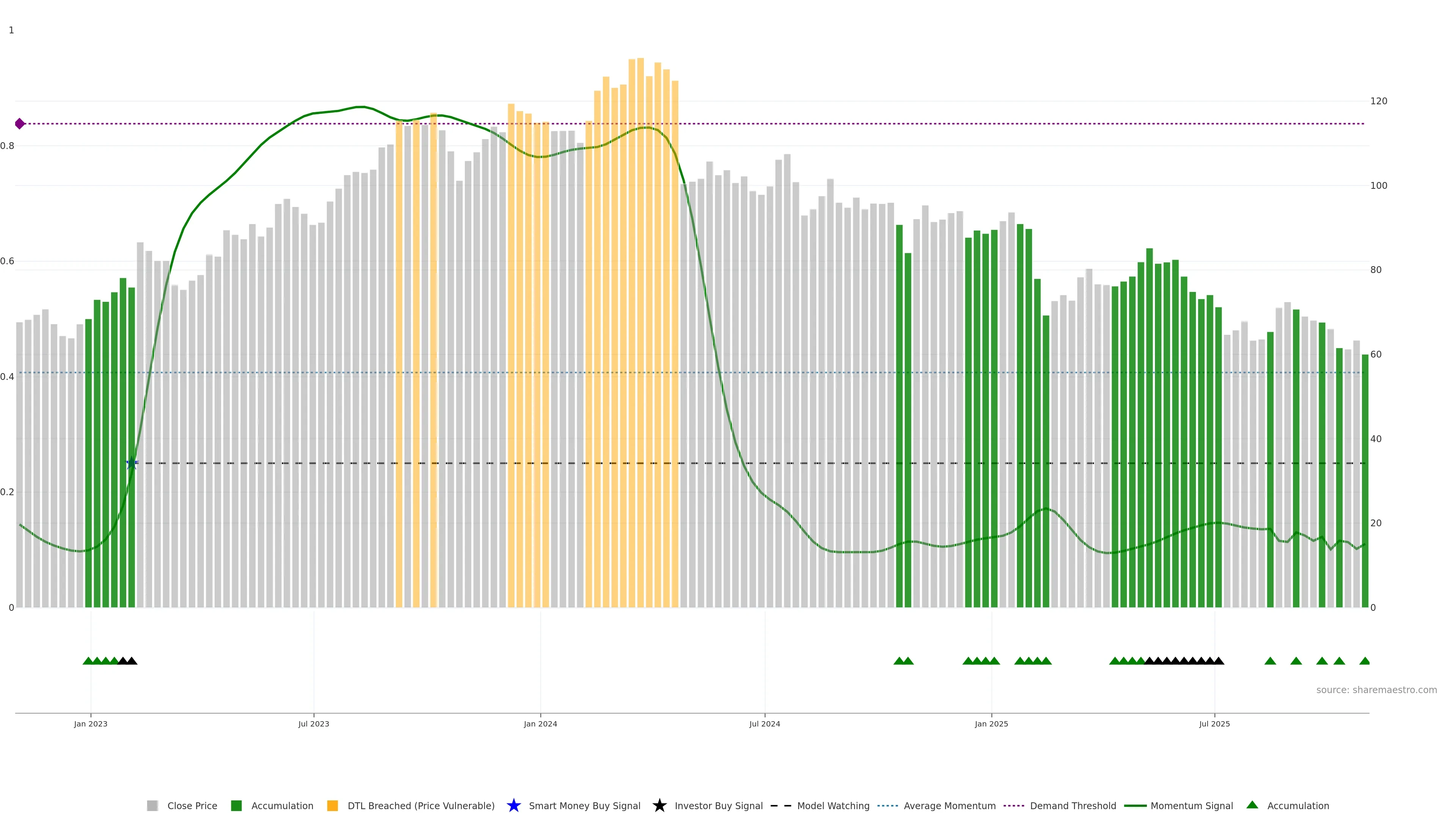Click the purple diamond Demand Threshold marker

pyautogui.click(x=20, y=124)
